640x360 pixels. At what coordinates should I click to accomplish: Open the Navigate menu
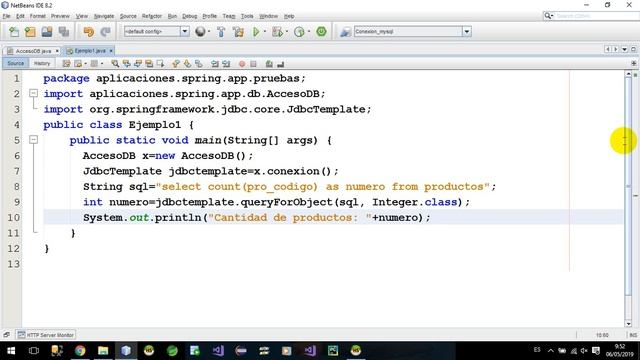pyautogui.click(x=104, y=16)
